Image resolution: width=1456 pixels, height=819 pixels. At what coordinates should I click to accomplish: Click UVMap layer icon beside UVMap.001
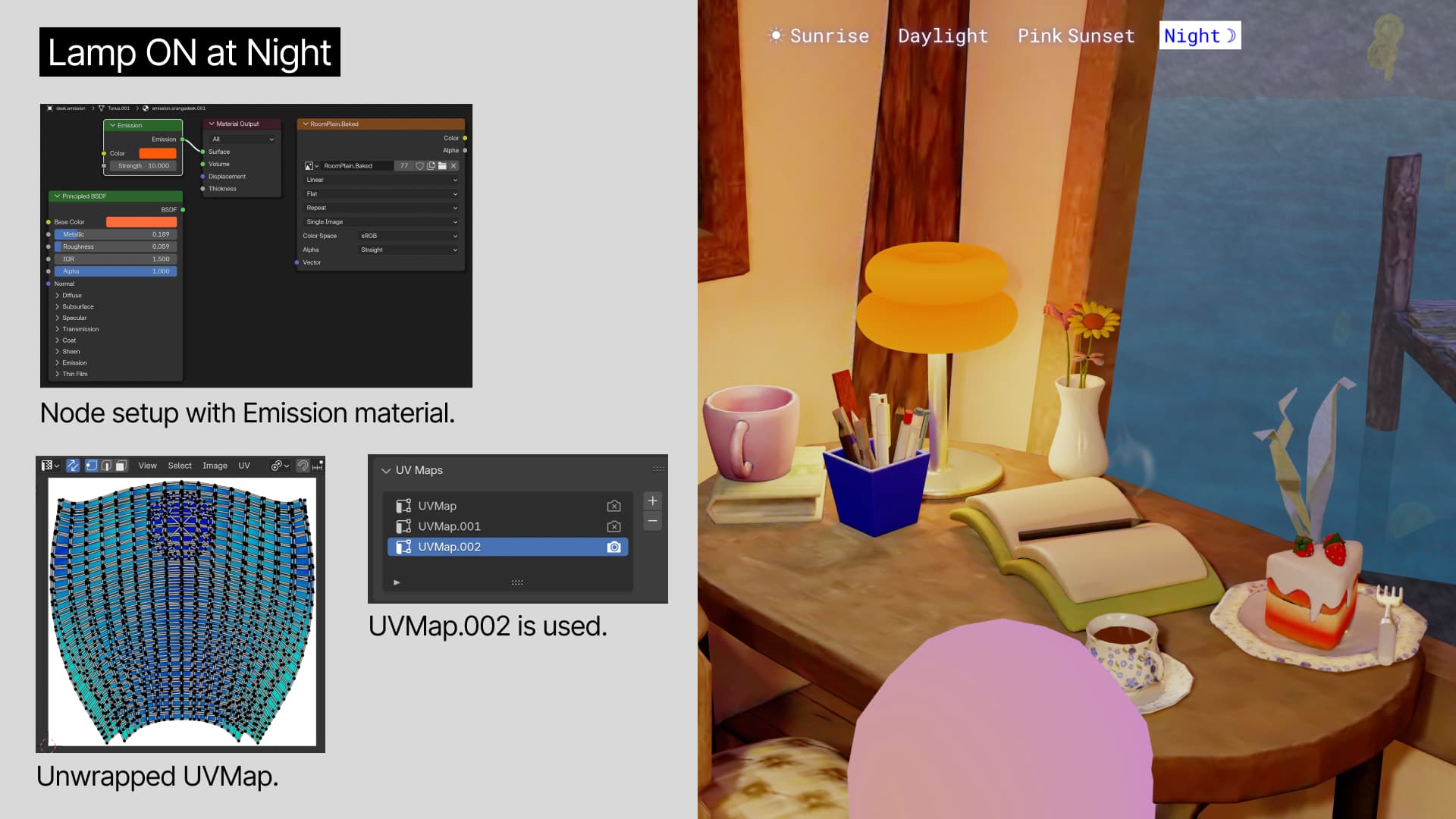(403, 526)
